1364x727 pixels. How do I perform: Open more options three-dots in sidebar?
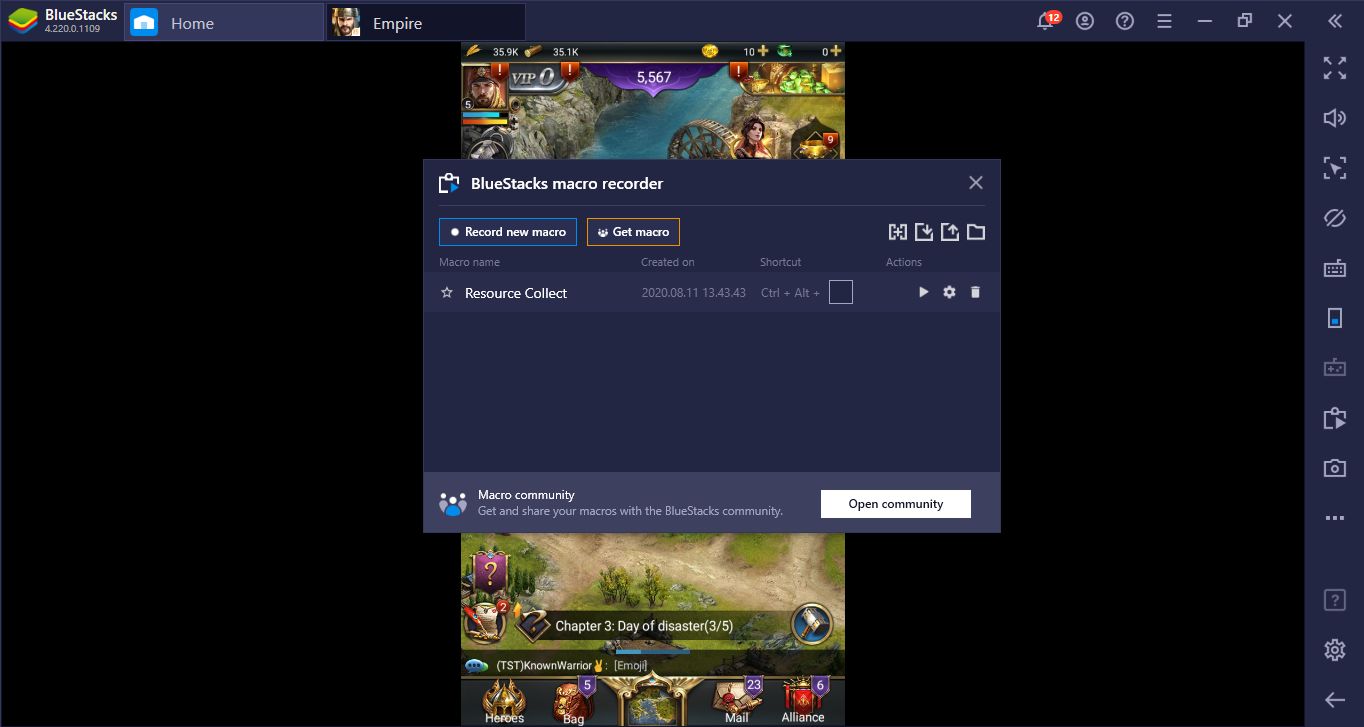pos(1335,518)
